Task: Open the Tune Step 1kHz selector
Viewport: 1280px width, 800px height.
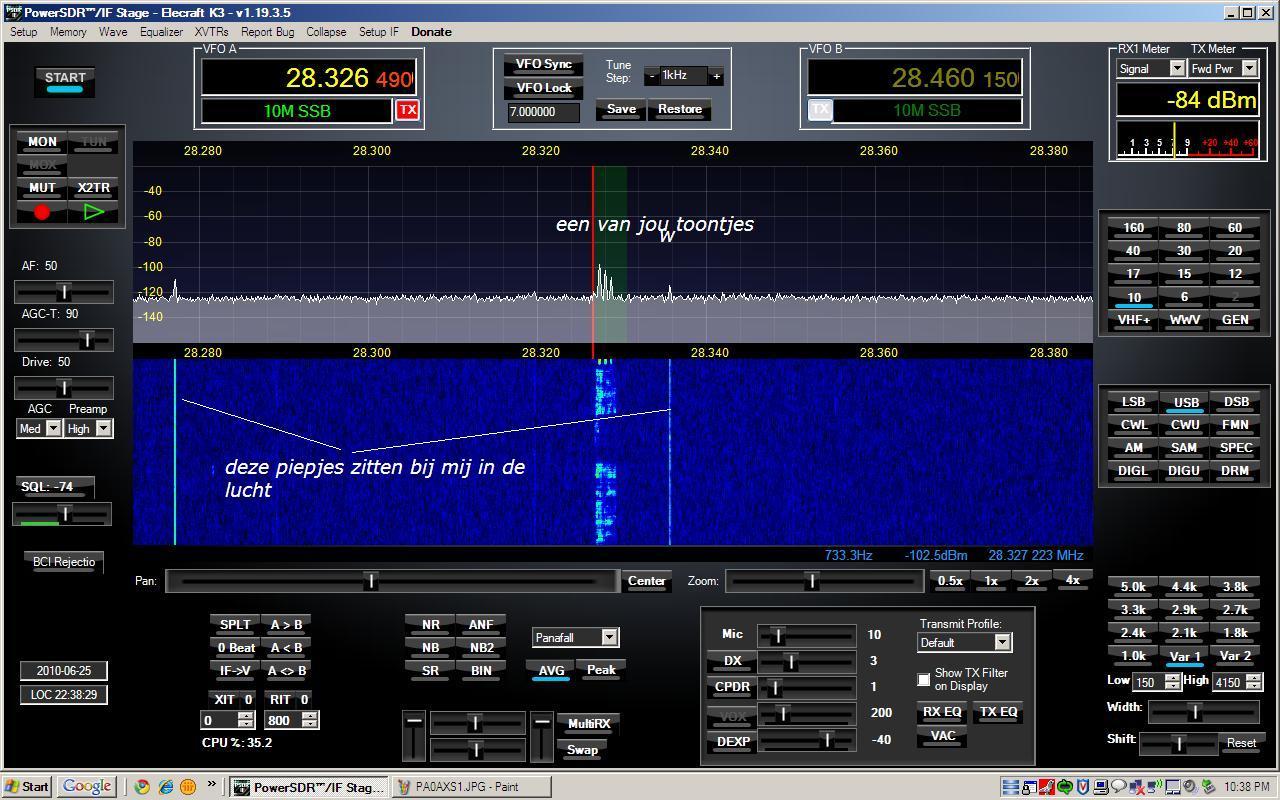Action: 684,76
